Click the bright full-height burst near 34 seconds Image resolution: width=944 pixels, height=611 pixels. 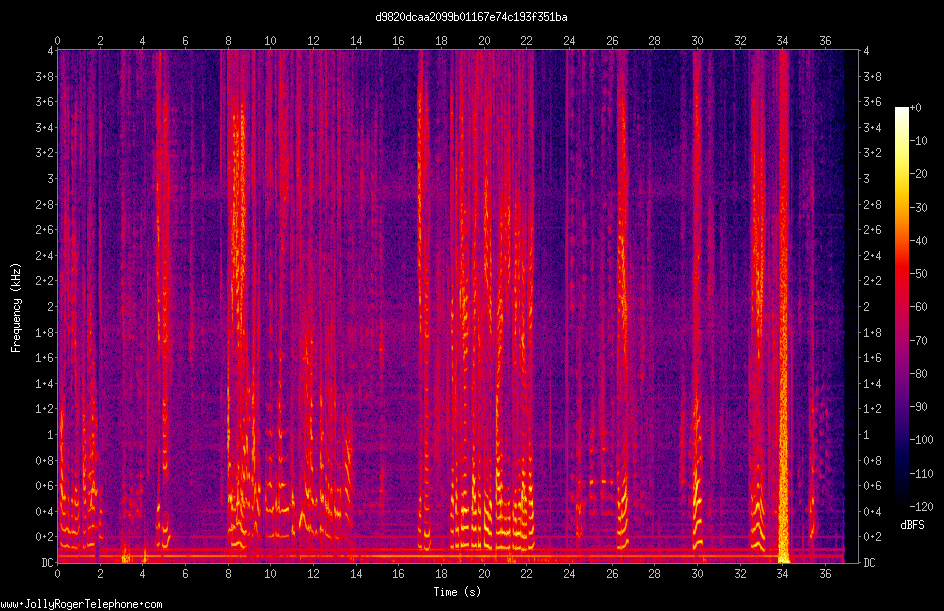pos(783,307)
